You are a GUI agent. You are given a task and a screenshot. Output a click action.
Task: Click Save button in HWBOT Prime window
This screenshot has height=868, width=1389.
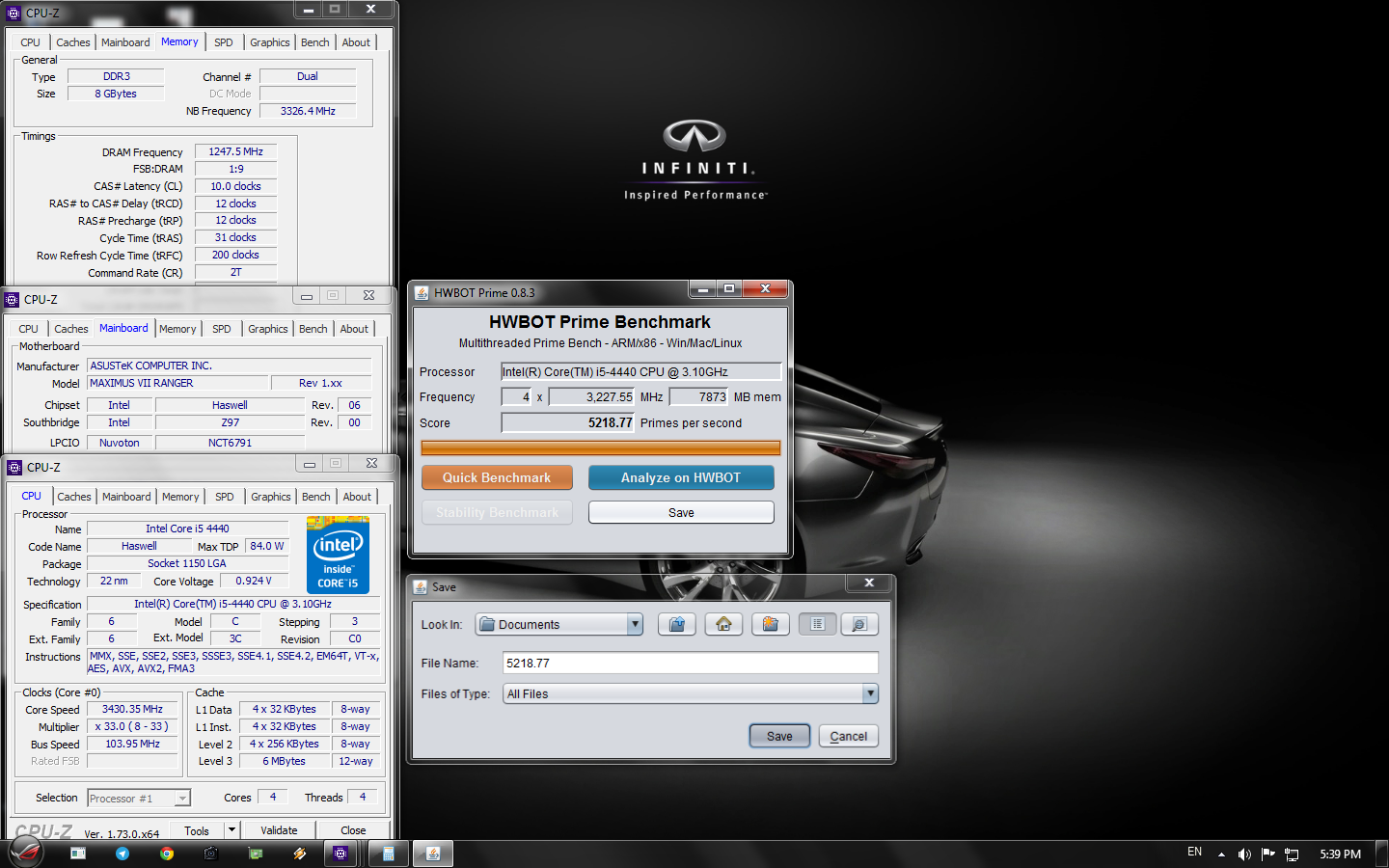click(681, 512)
